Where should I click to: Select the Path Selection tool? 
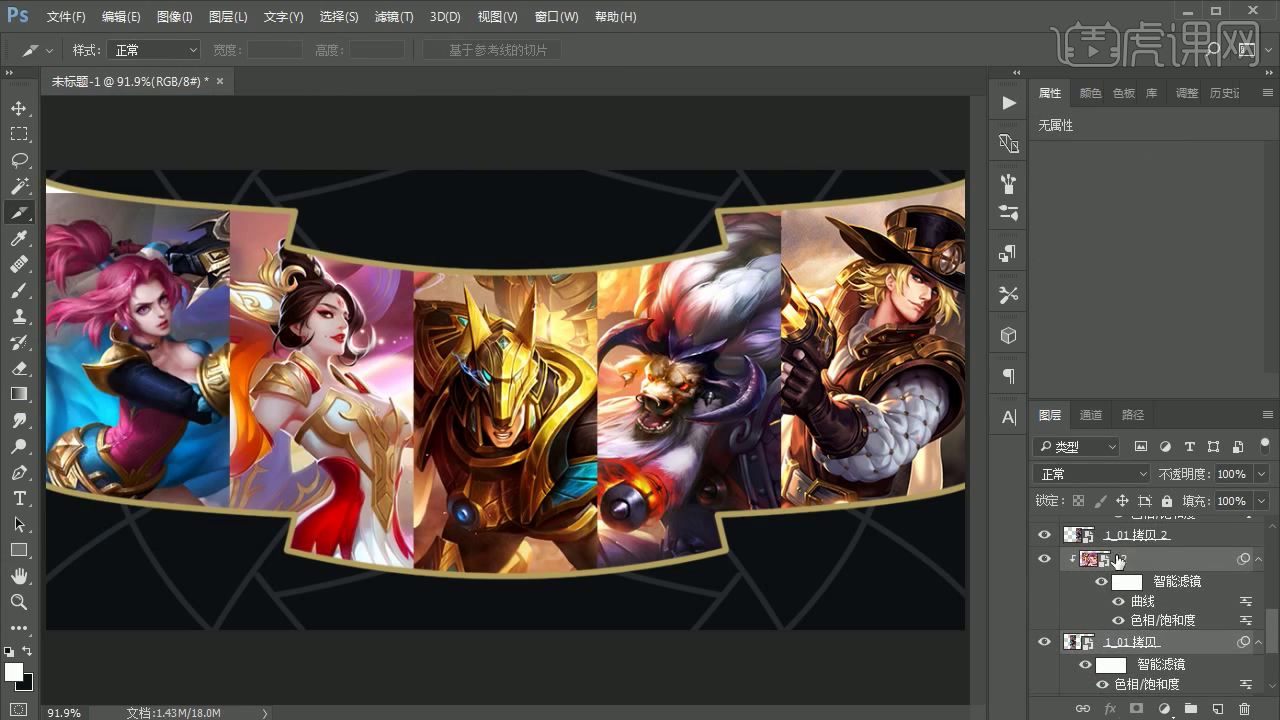click(19, 524)
